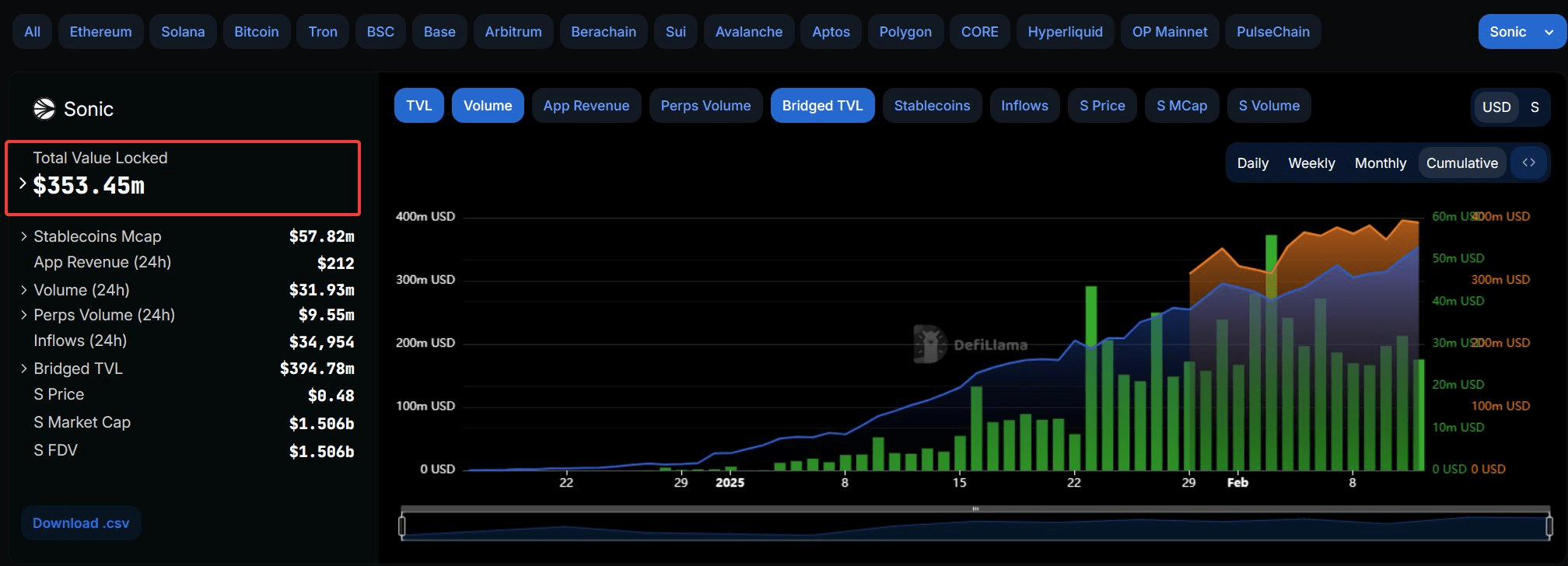Image resolution: width=1568 pixels, height=566 pixels.
Task: Switch denomination to USD
Action: 1496,107
